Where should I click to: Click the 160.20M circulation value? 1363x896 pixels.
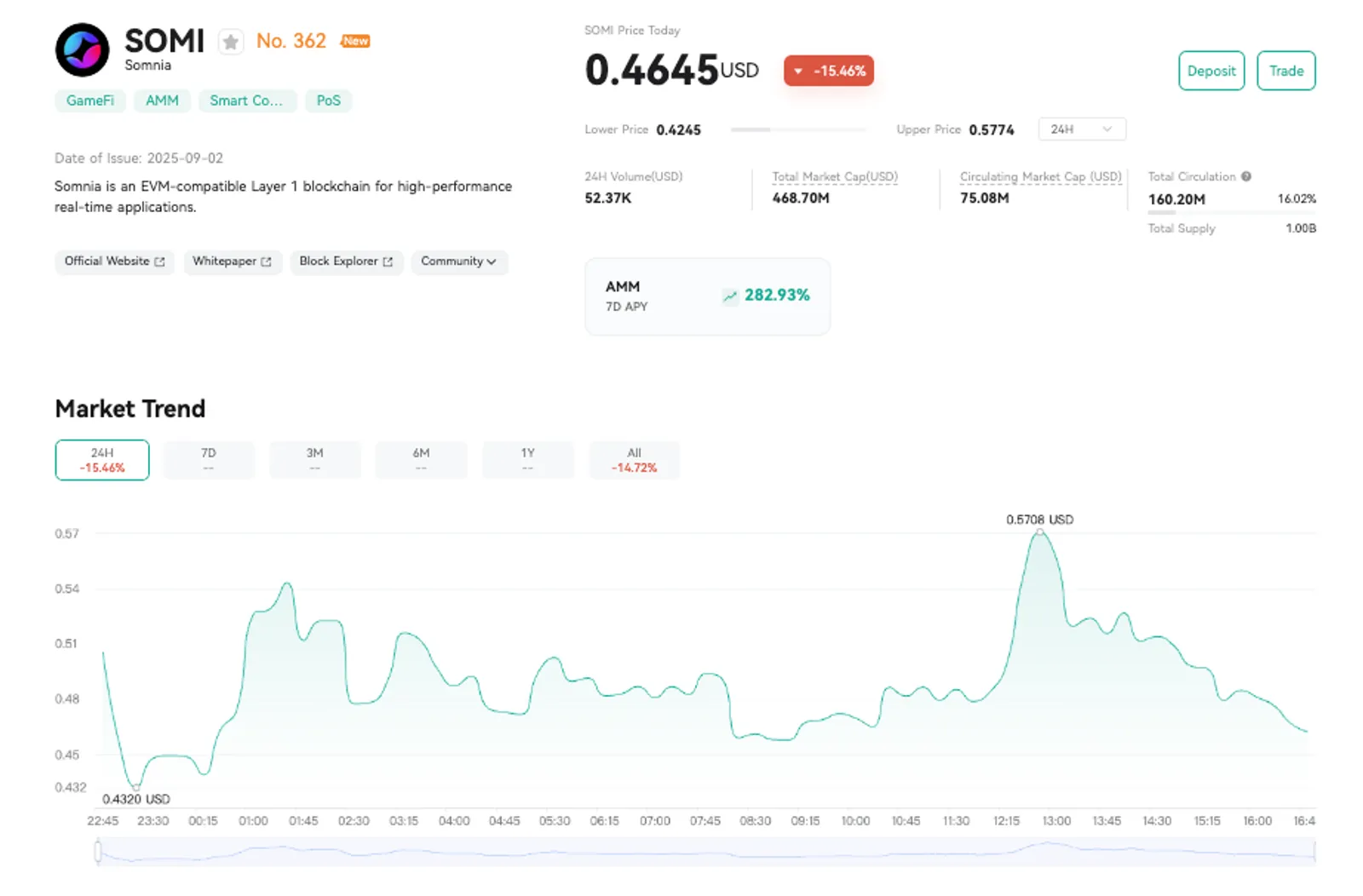click(x=1176, y=199)
